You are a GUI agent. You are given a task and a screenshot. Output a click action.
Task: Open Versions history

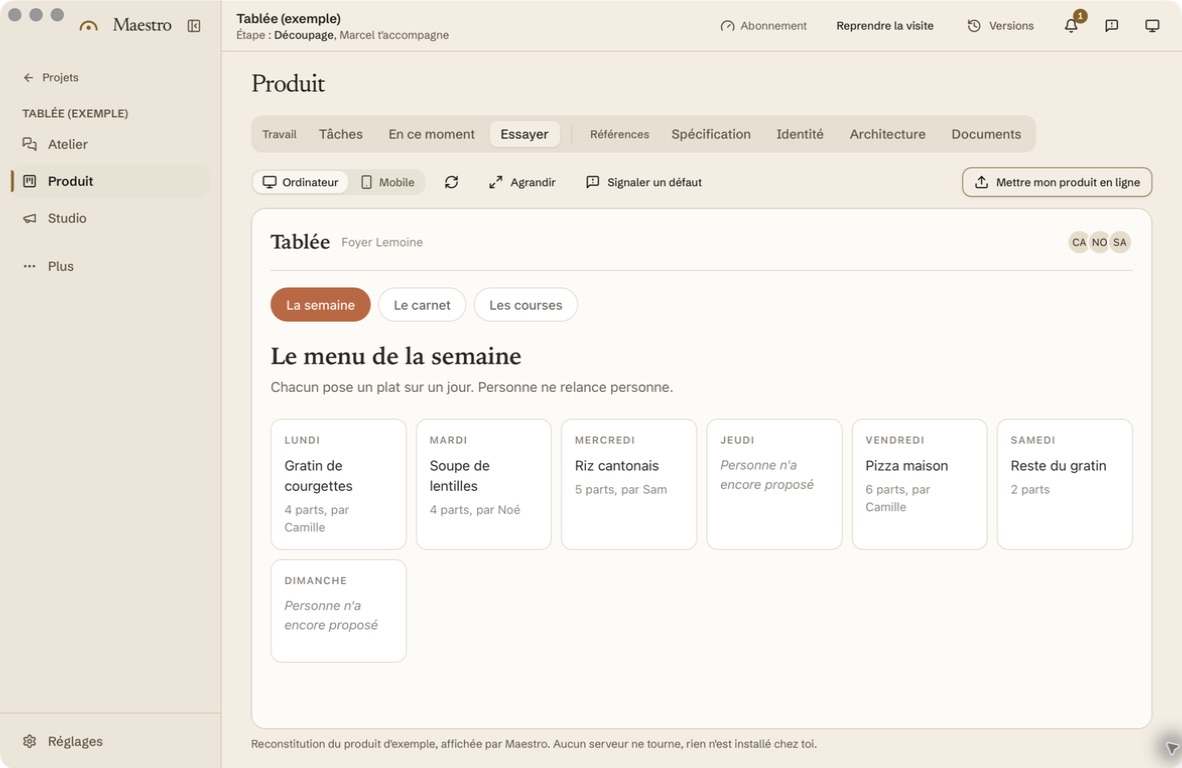coord(1001,26)
